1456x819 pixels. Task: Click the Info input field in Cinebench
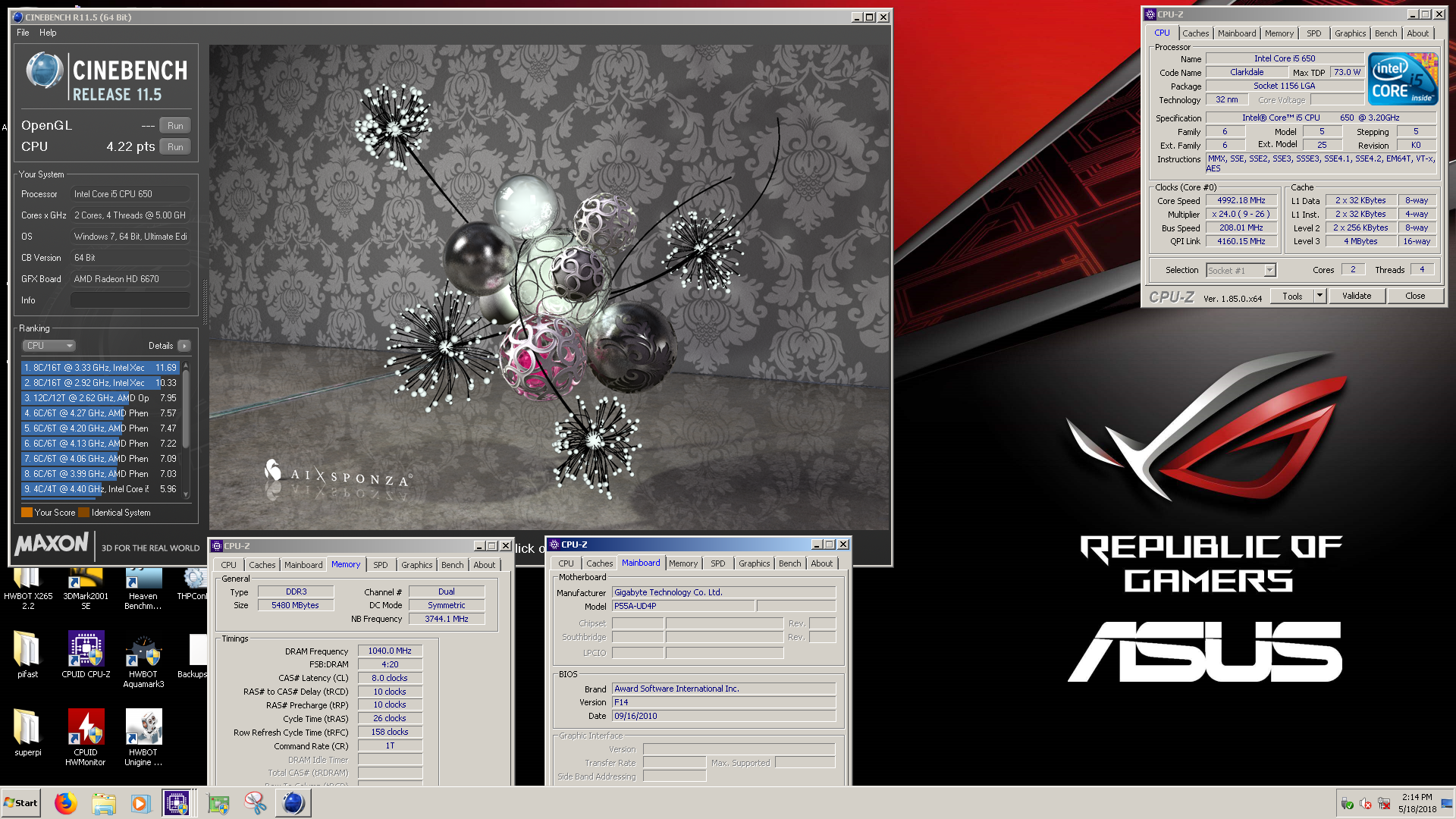[130, 300]
